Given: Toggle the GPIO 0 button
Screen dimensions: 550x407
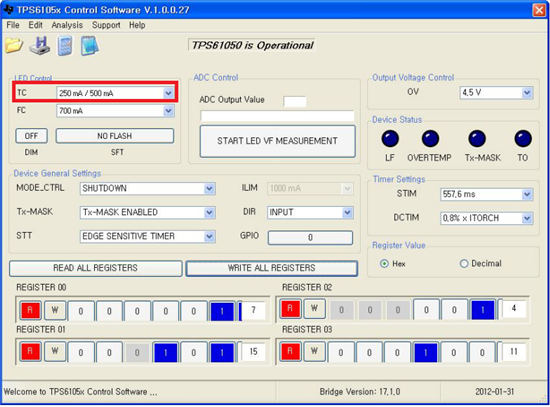Looking at the screenshot, I should [x=310, y=238].
